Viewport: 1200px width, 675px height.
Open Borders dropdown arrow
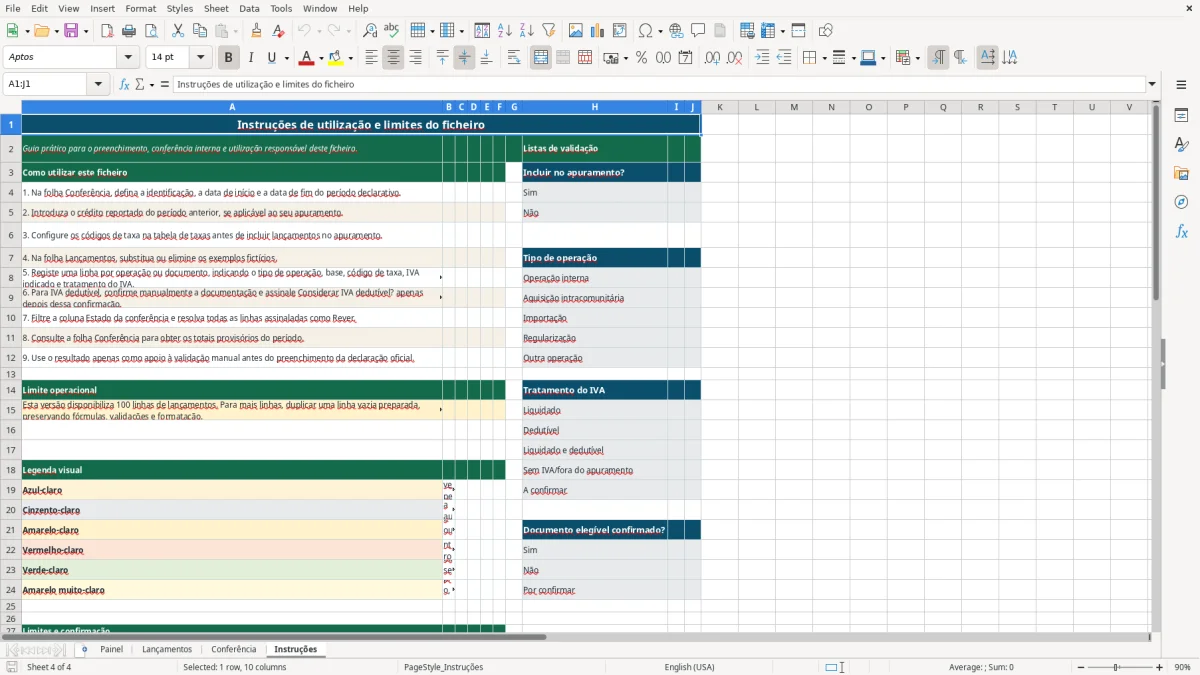(823, 58)
